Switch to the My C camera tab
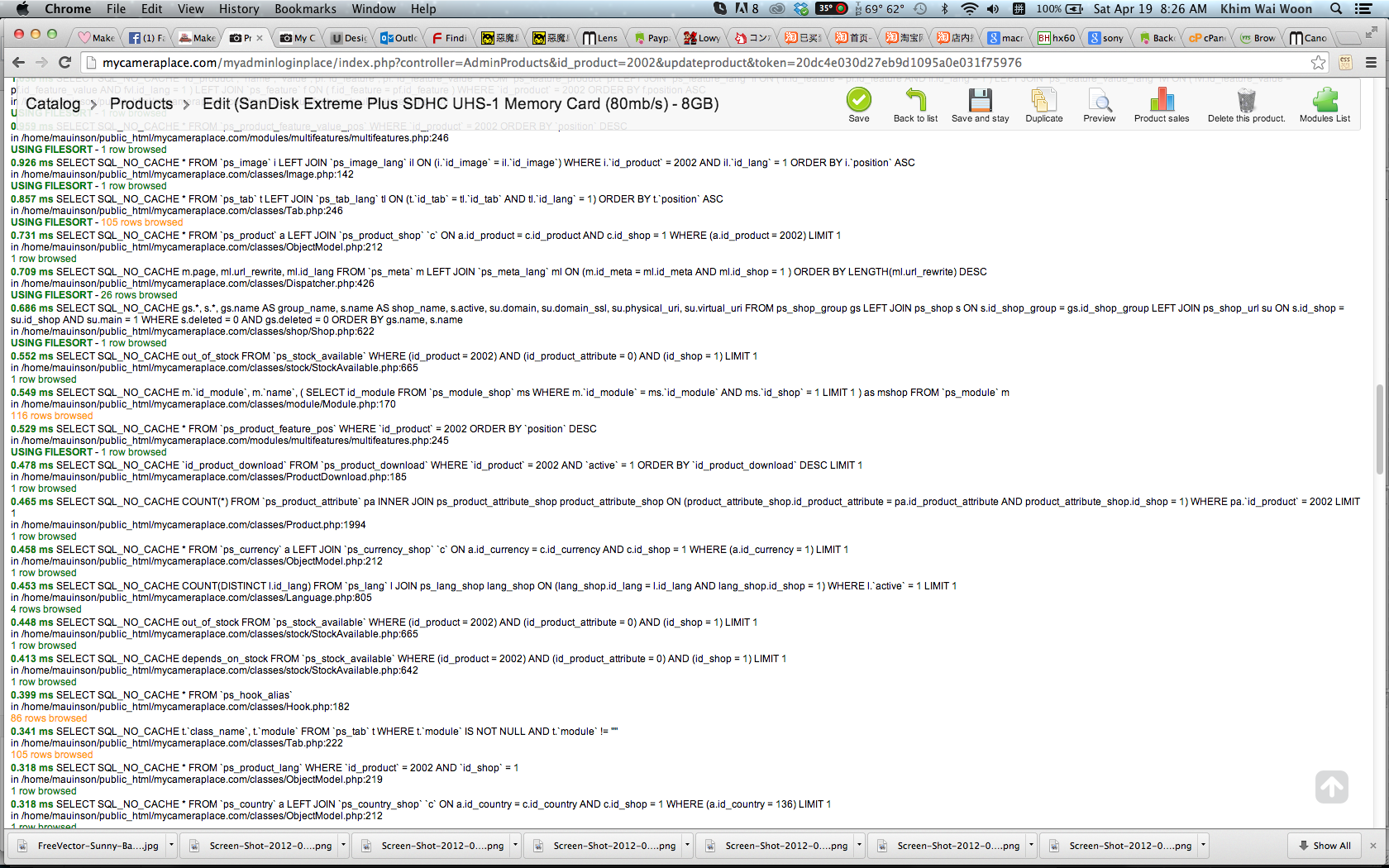 pyautogui.click(x=298, y=38)
